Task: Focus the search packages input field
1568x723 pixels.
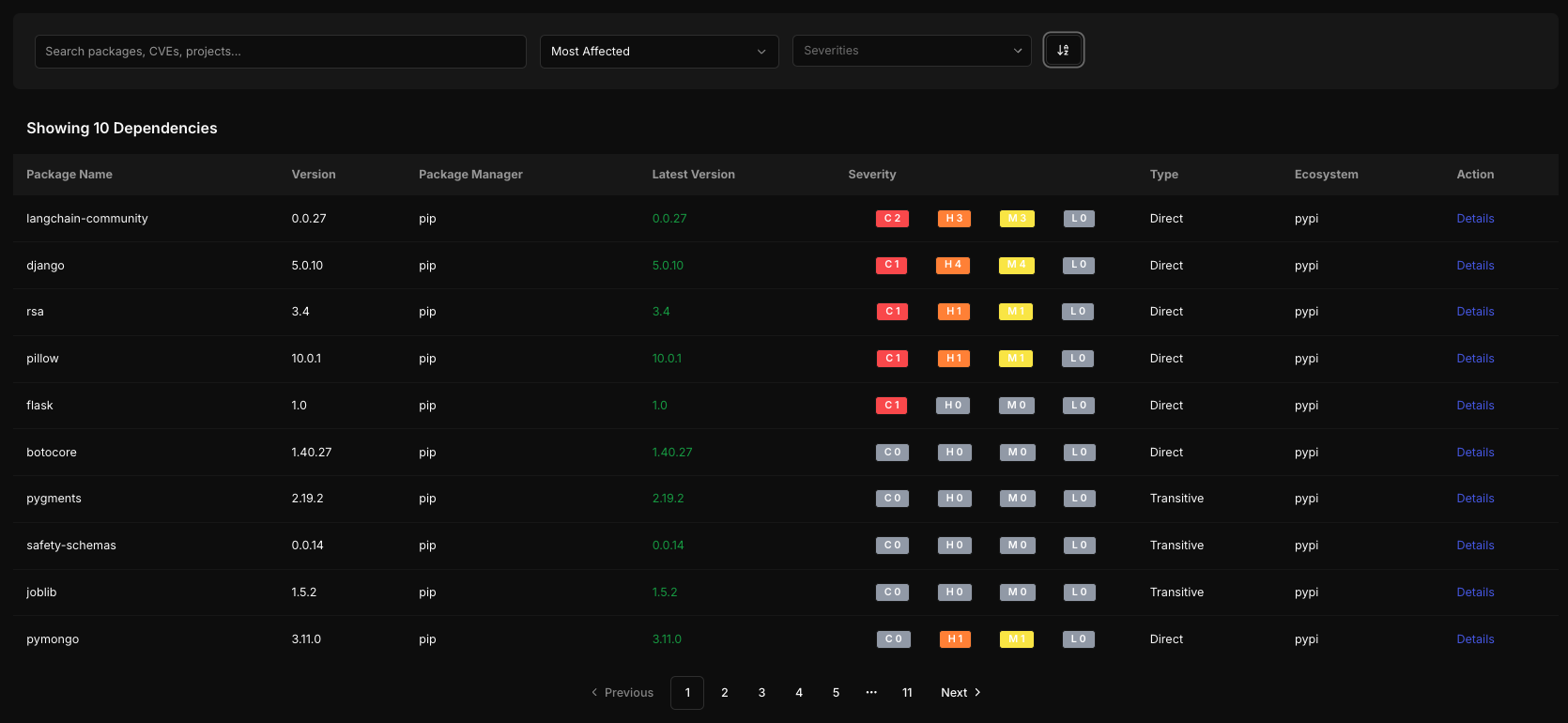Action: pos(281,52)
